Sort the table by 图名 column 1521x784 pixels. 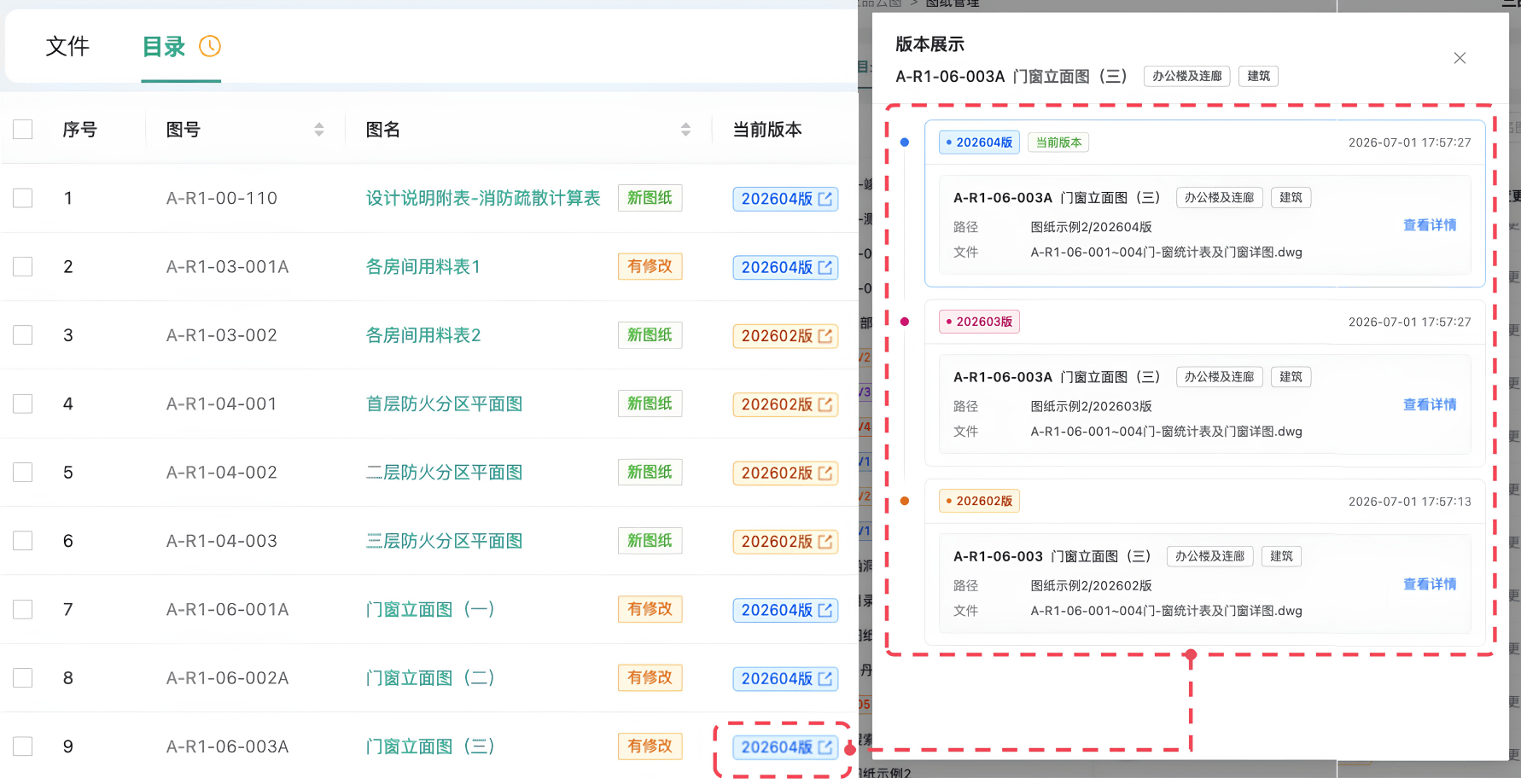(685, 130)
